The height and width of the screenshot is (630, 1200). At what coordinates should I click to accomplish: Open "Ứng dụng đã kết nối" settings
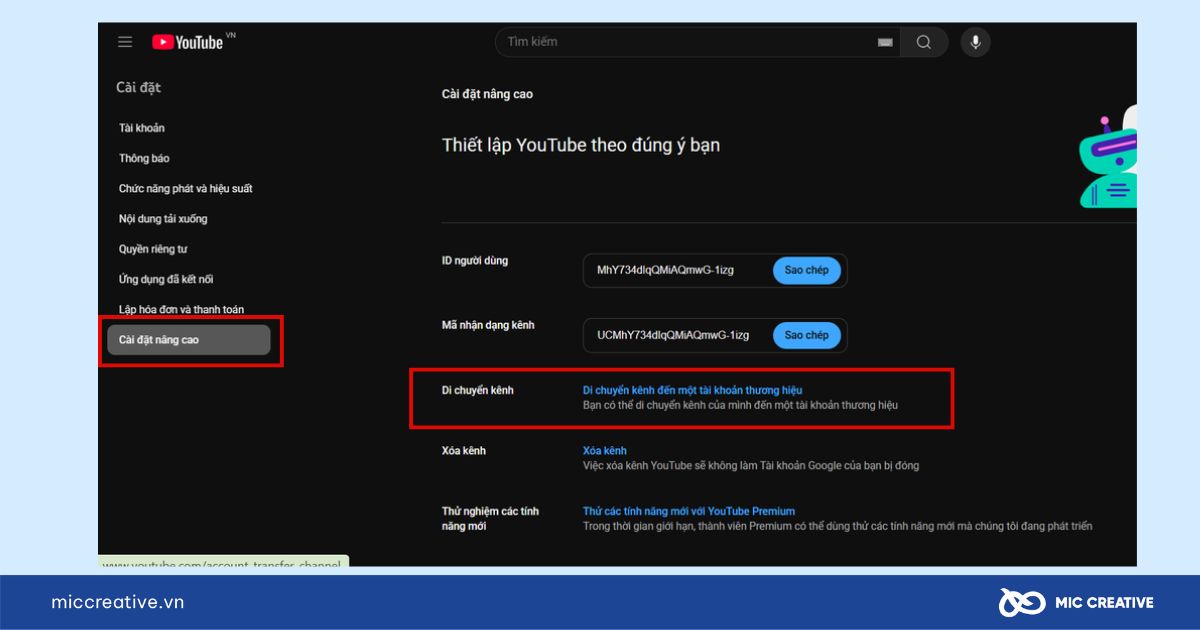167,279
